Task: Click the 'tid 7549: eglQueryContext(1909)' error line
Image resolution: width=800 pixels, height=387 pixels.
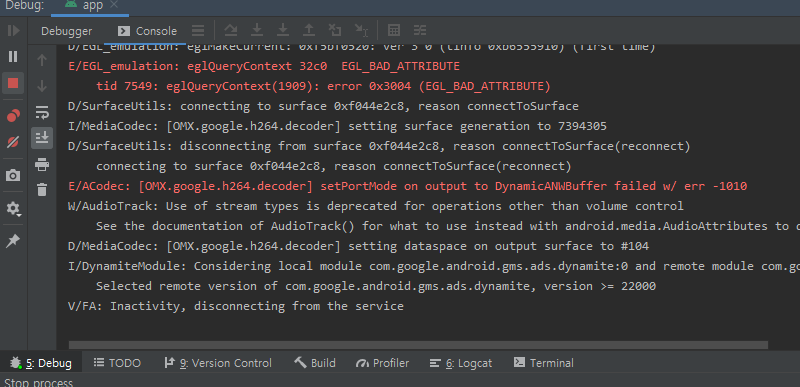Action: [x=323, y=86]
